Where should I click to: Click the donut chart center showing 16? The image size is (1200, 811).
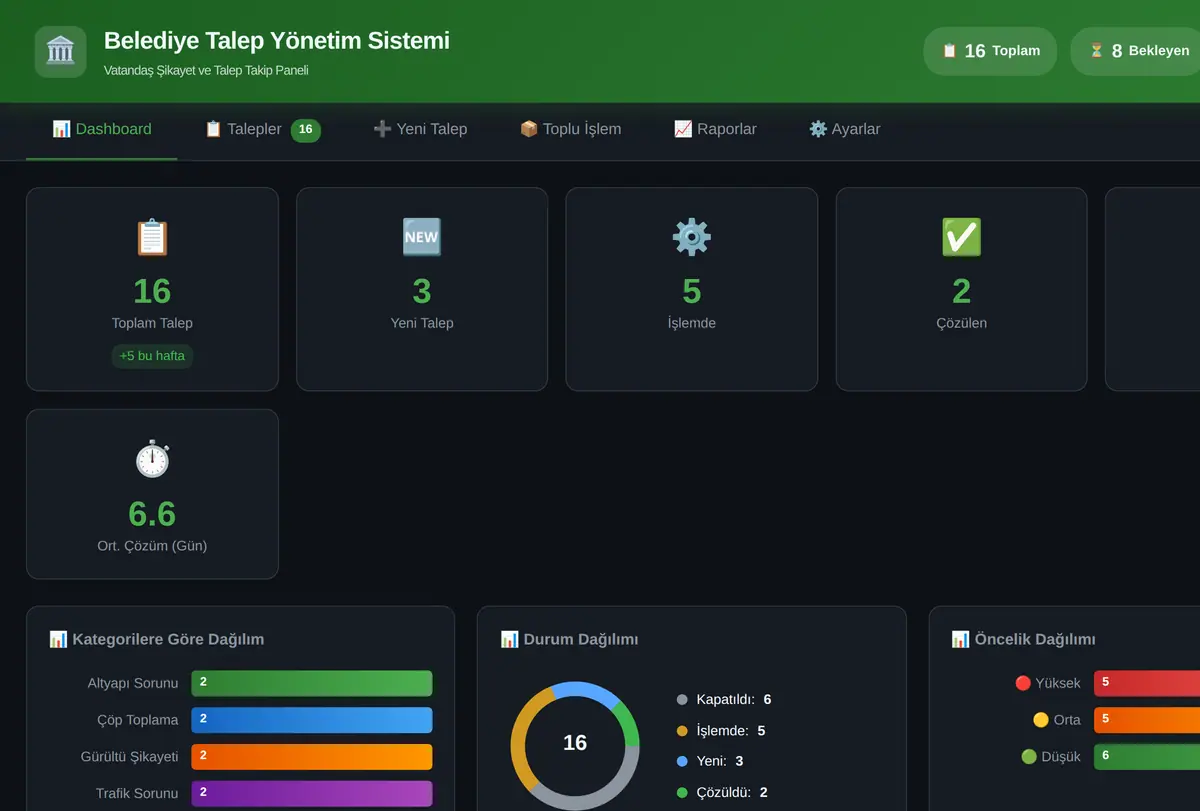coord(575,743)
